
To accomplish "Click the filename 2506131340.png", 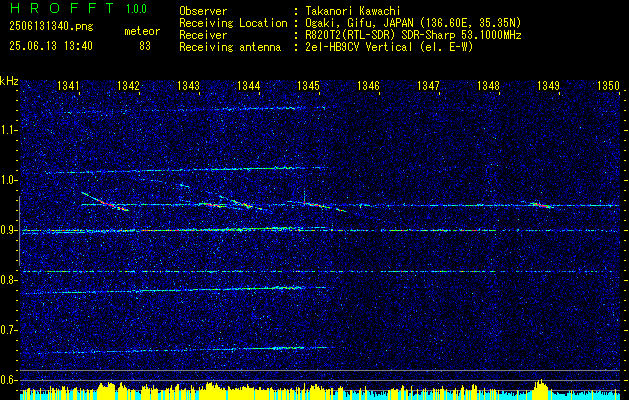I will [x=51, y=27].
